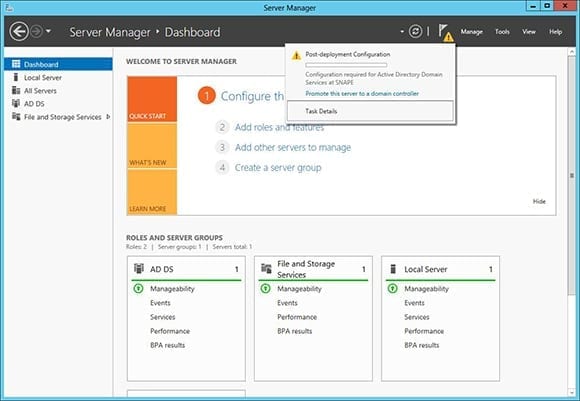Image resolution: width=580 pixels, height=401 pixels.
Task: Open Task Details in notification popup
Action: (x=370, y=111)
